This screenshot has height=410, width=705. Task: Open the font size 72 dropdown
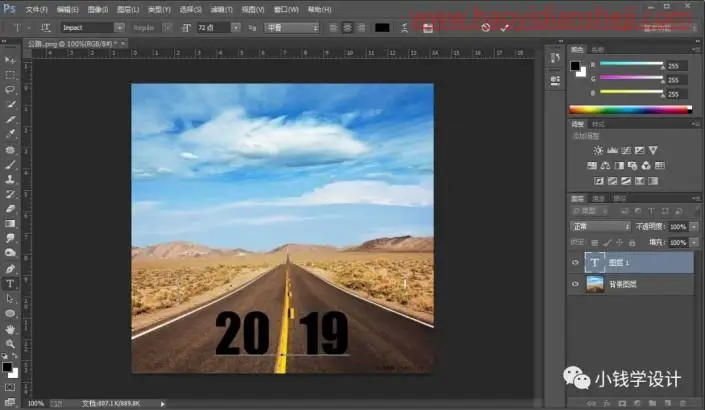(x=236, y=28)
